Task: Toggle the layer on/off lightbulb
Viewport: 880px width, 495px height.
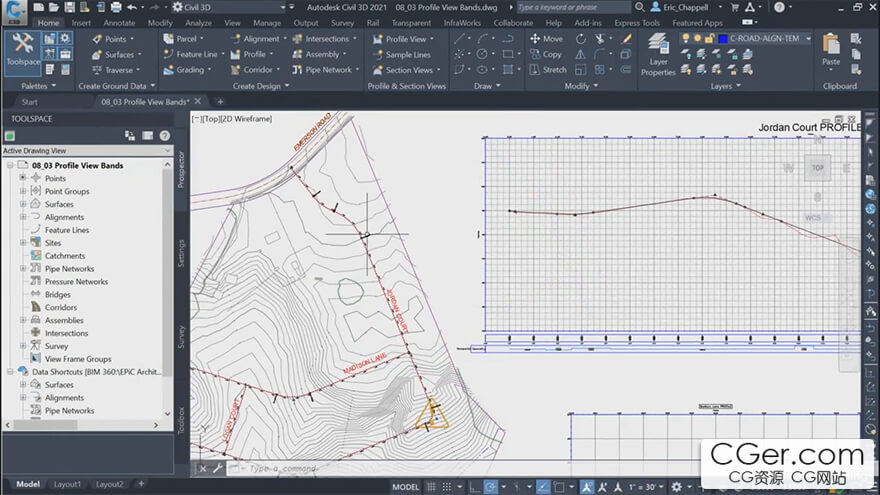Action: (x=685, y=38)
